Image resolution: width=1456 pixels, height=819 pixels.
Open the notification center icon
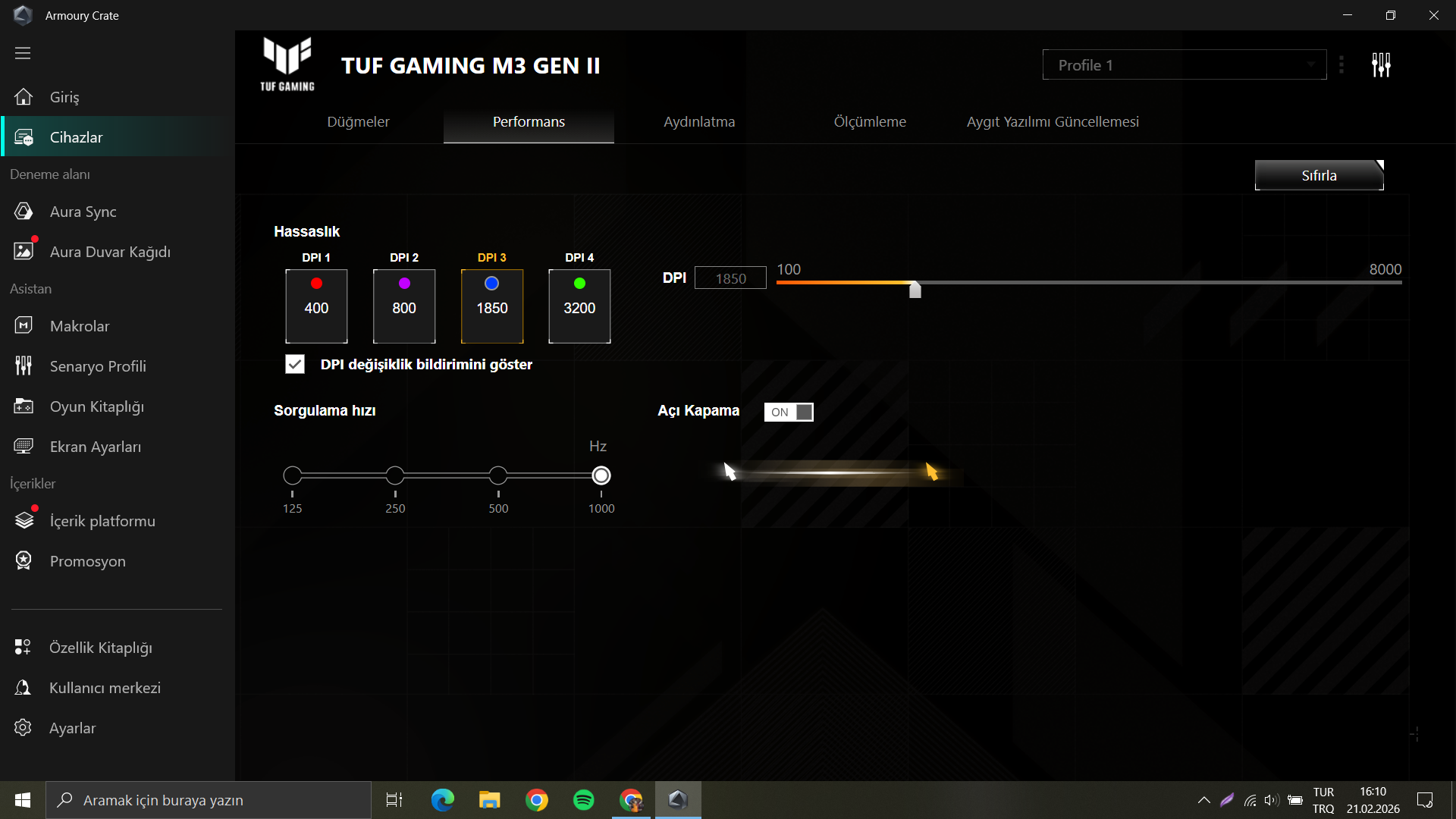[1425, 800]
